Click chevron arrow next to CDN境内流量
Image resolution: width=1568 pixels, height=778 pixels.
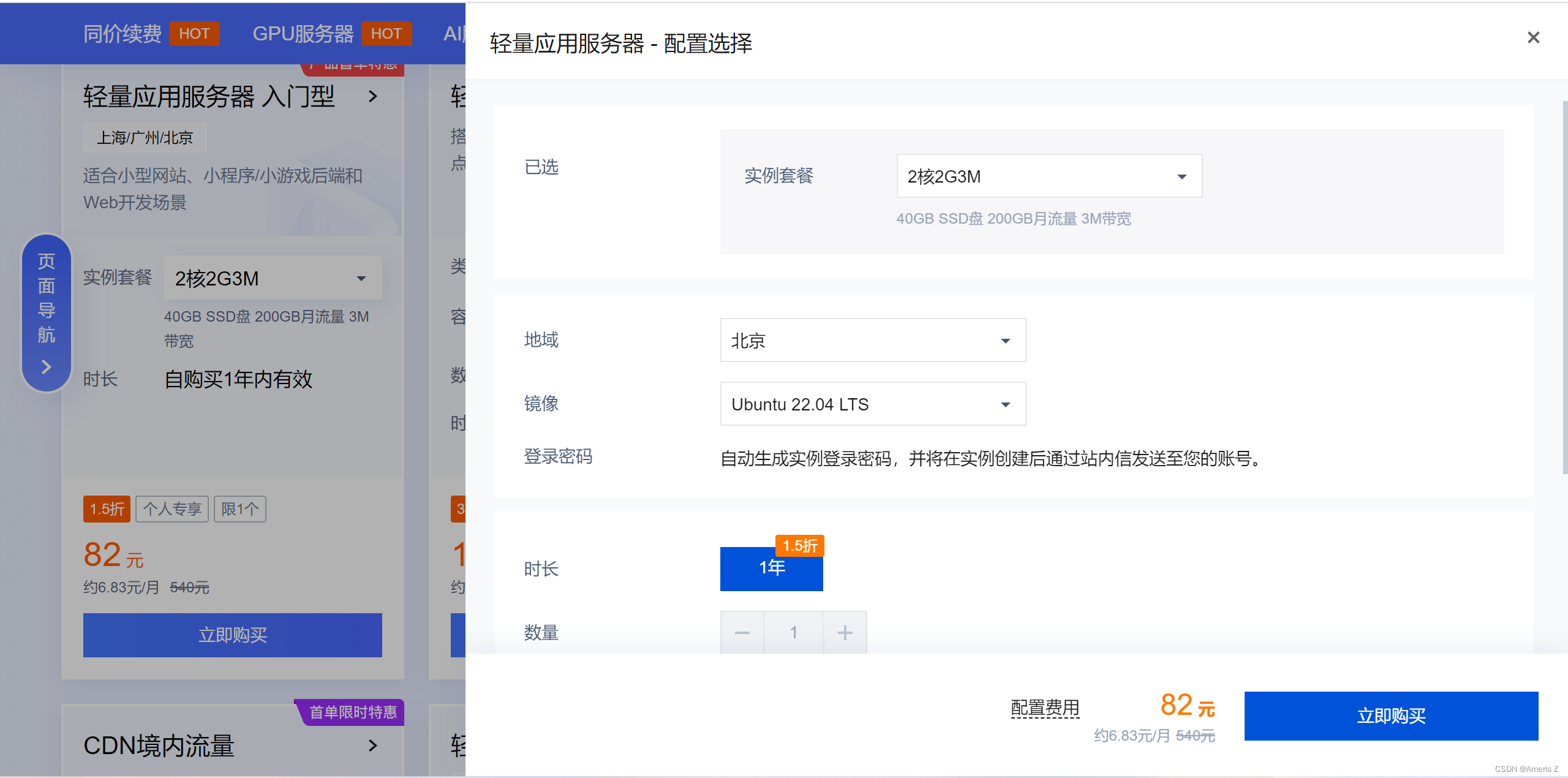click(x=372, y=746)
